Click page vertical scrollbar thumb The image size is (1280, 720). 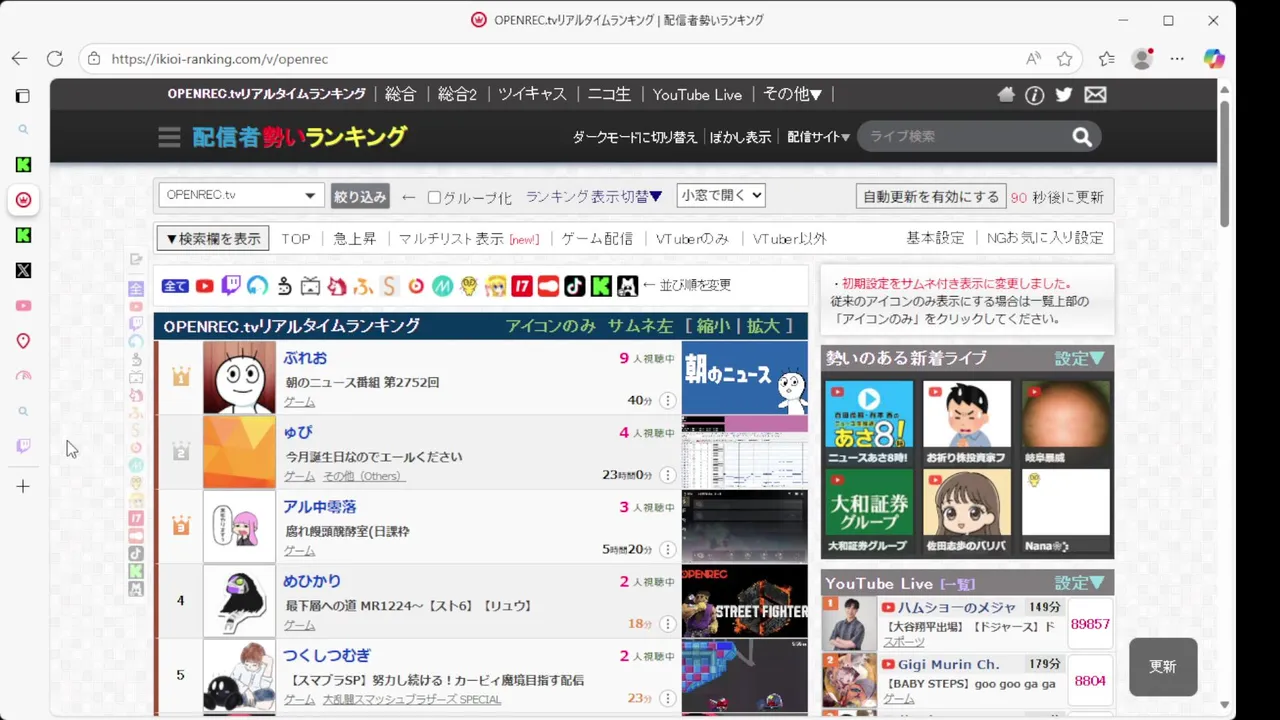point(1225,163)
